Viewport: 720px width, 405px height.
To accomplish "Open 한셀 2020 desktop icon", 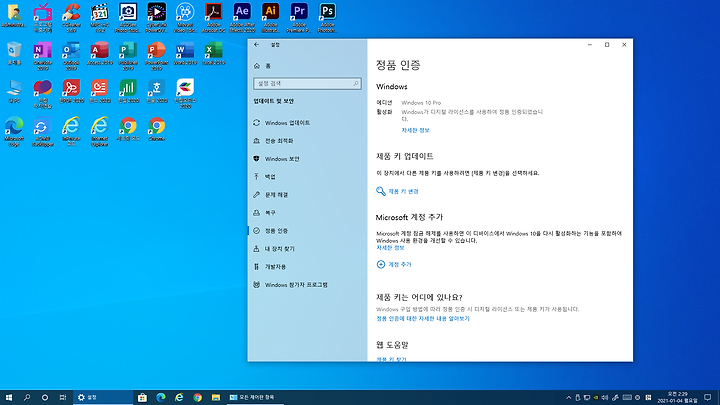I will [128, 91].
